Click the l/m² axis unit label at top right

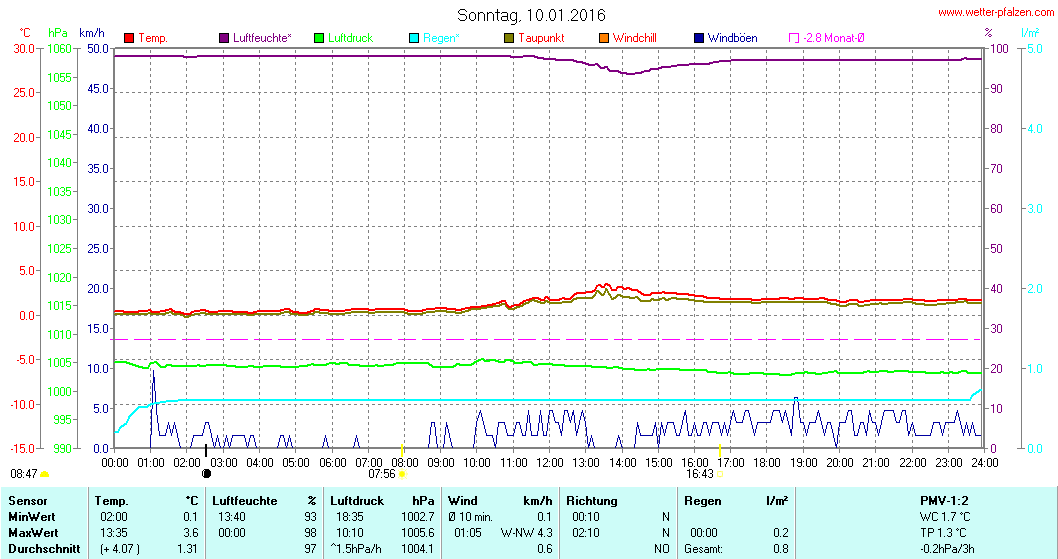click(x=1030, y=32)
